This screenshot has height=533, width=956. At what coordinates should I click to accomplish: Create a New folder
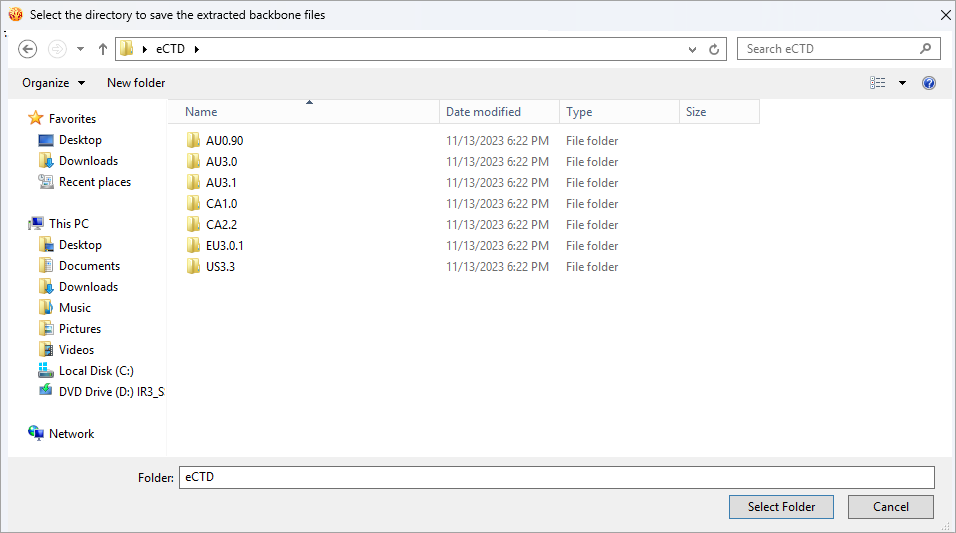pyautogui.click(x=136, y=83)
